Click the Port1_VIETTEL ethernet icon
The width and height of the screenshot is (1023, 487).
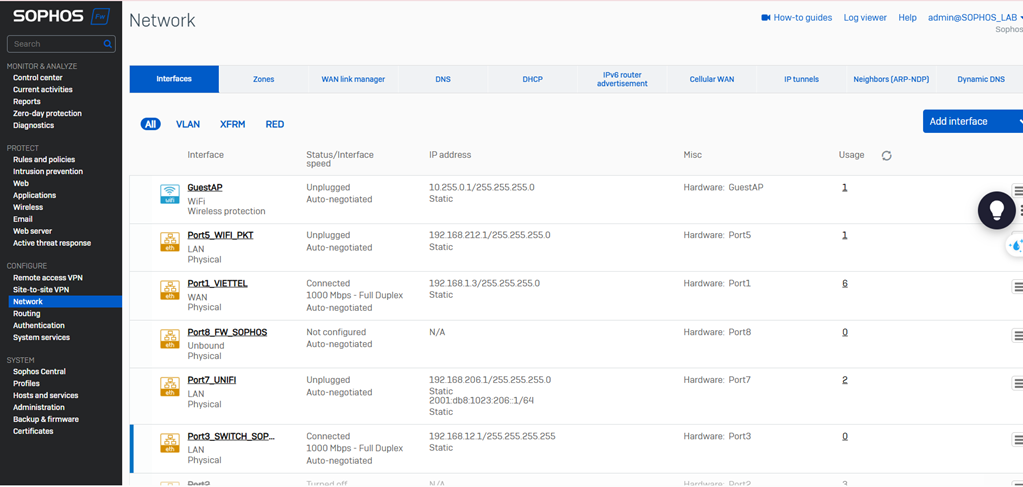170,290
